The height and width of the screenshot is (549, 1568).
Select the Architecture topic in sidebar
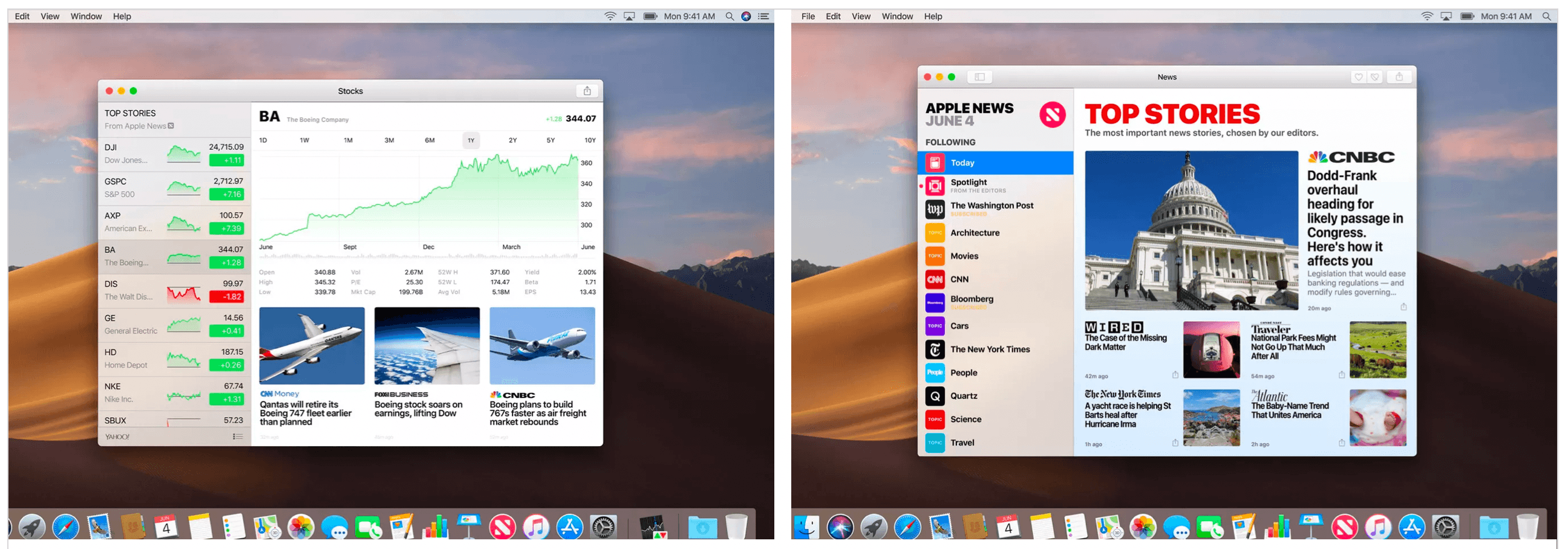(995, 233)
